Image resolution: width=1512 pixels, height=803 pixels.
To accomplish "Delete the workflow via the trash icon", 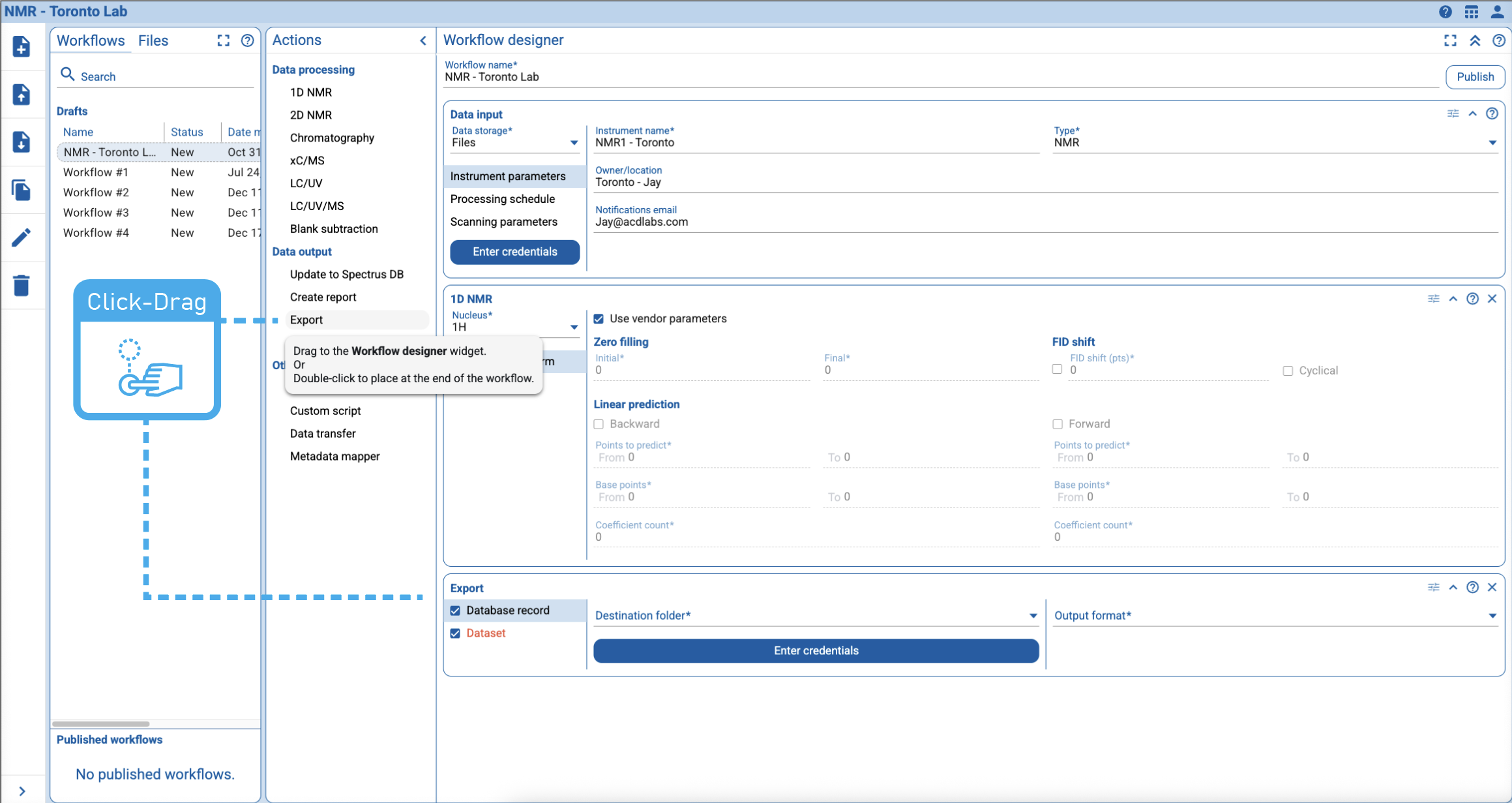I will coord(22,285).
